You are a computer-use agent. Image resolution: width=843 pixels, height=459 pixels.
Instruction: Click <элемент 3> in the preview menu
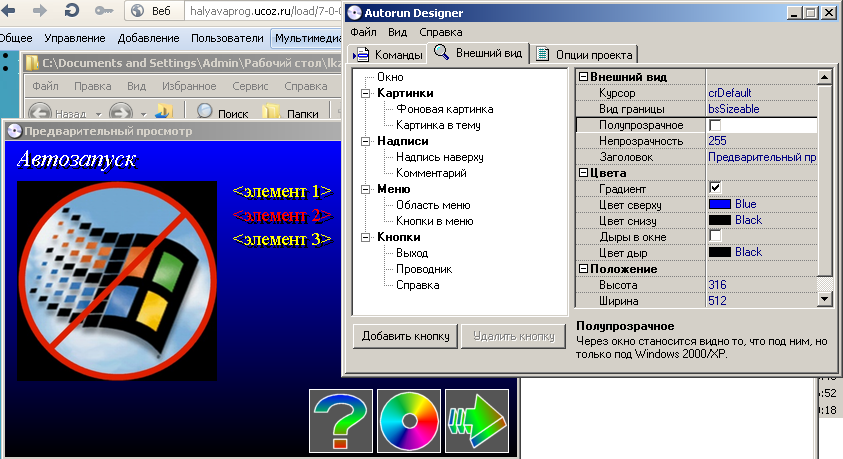pos(282,239)
